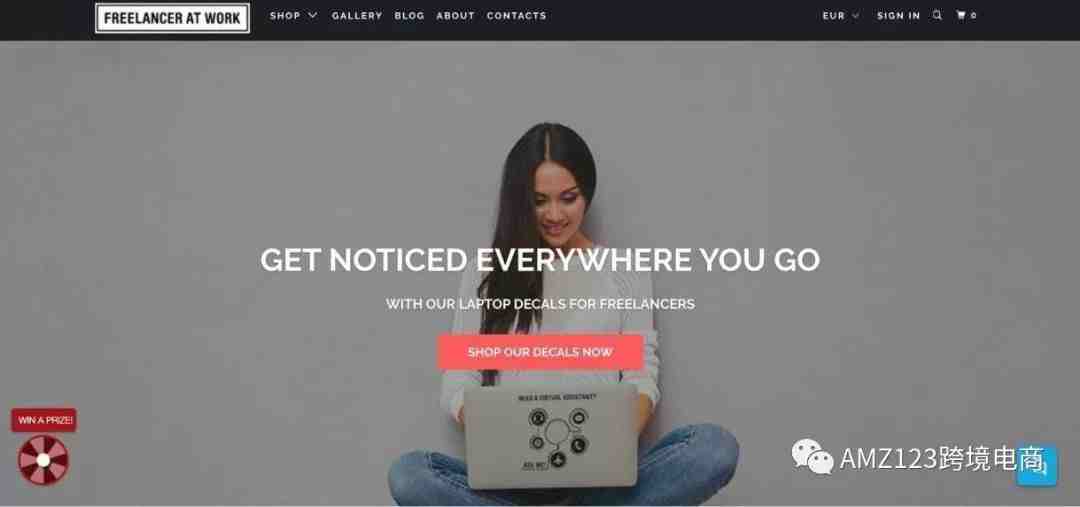Open the GALLERY page
1080x507 pixels.
(357, 15)
